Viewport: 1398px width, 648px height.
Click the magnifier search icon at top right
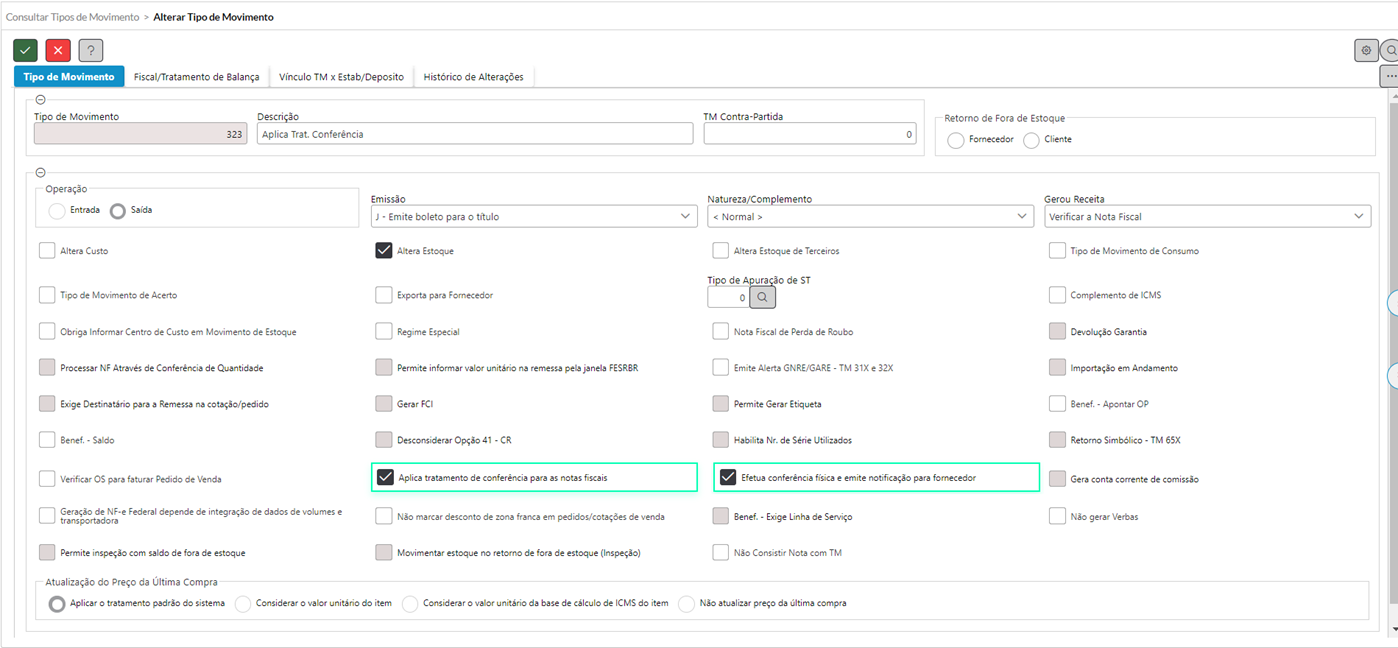click(1390, 50)
